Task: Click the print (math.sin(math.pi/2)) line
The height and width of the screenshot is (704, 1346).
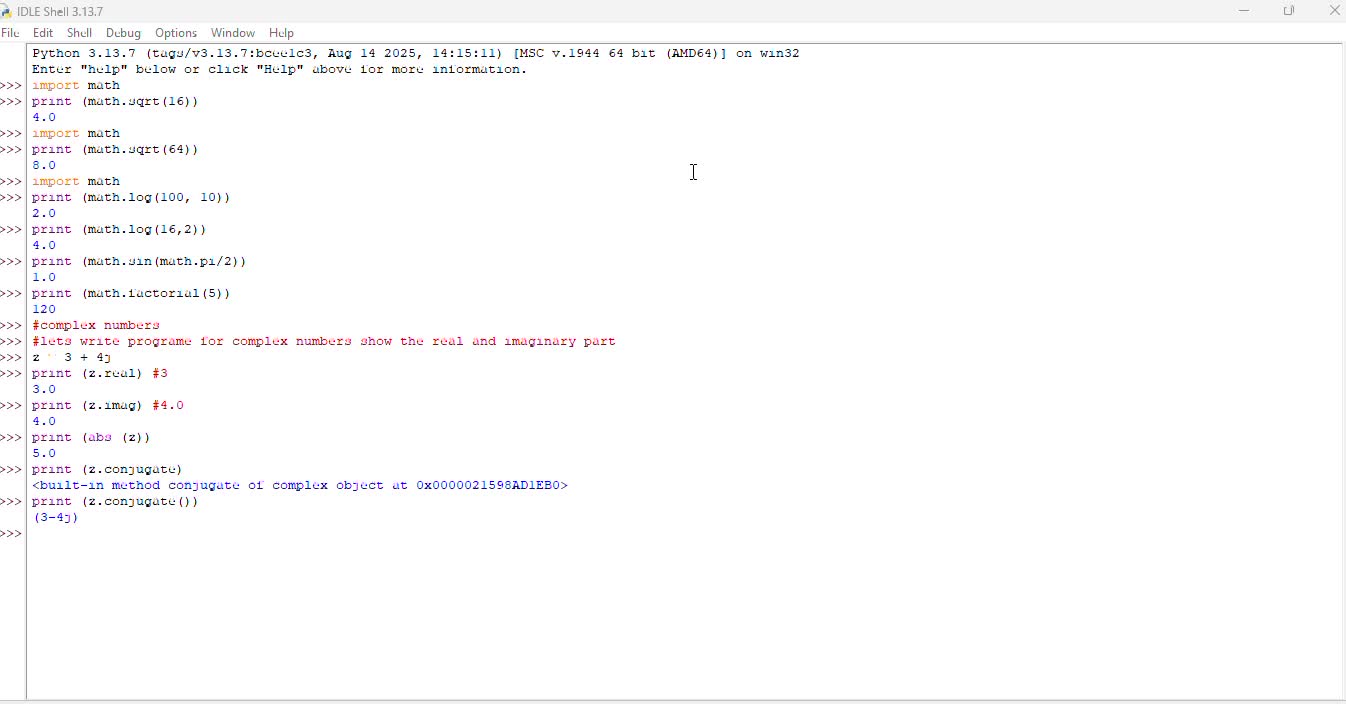Action: [x=139, y=262]
